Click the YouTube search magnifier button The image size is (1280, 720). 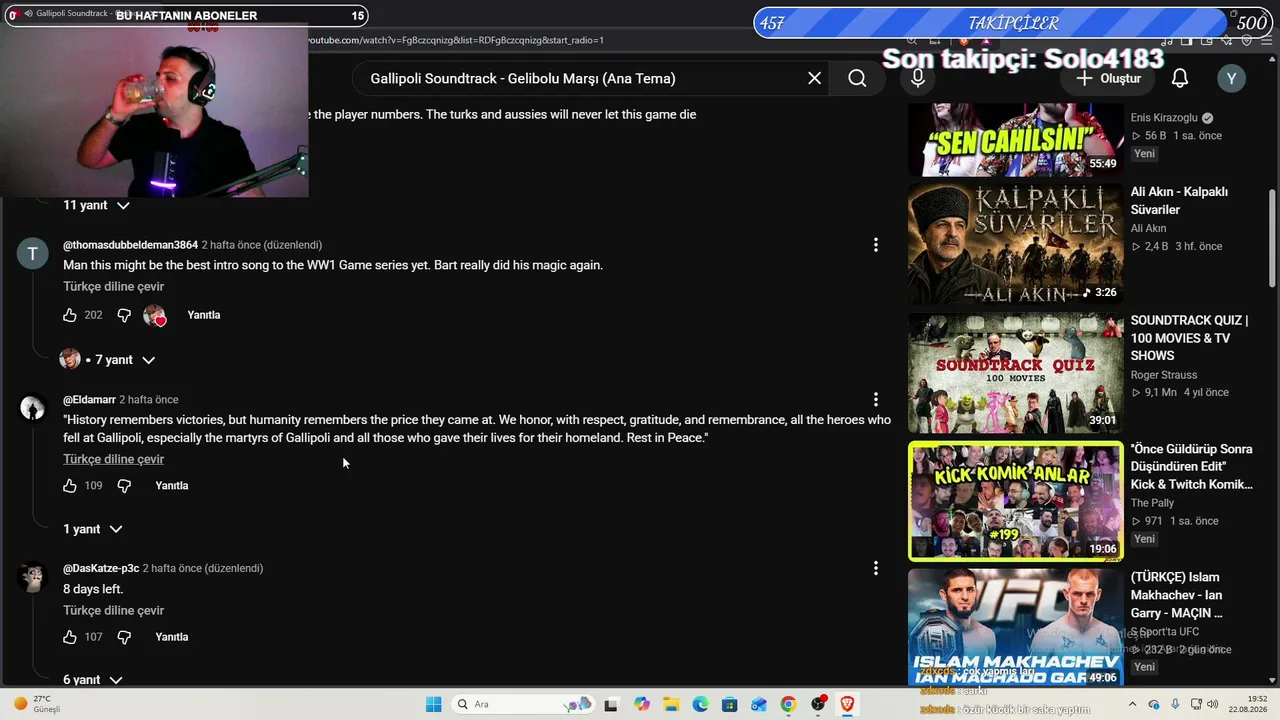pos(857,78)
